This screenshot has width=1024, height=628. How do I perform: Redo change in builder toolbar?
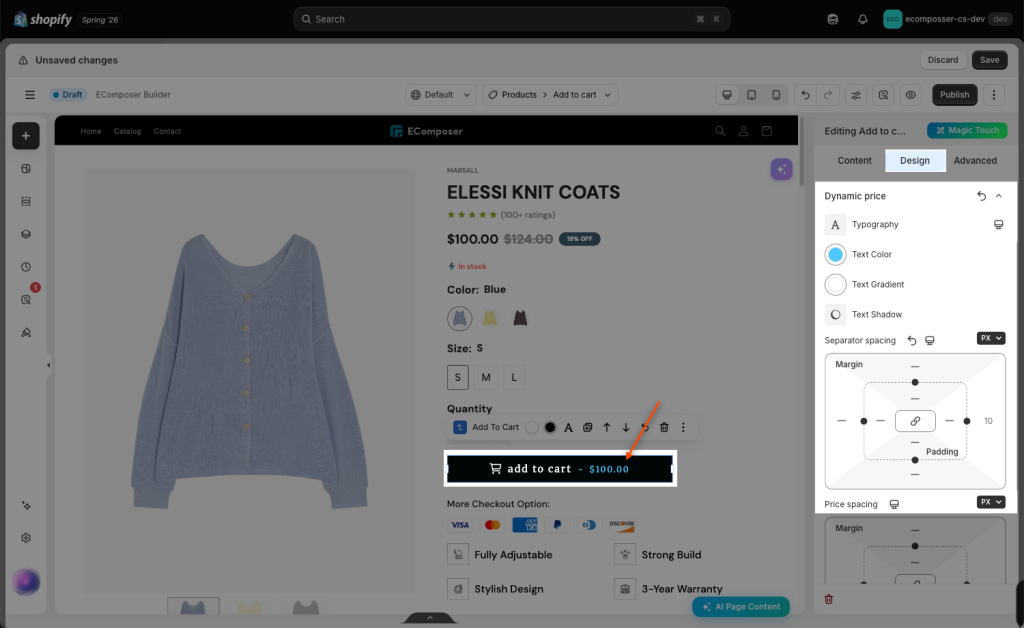828,95
